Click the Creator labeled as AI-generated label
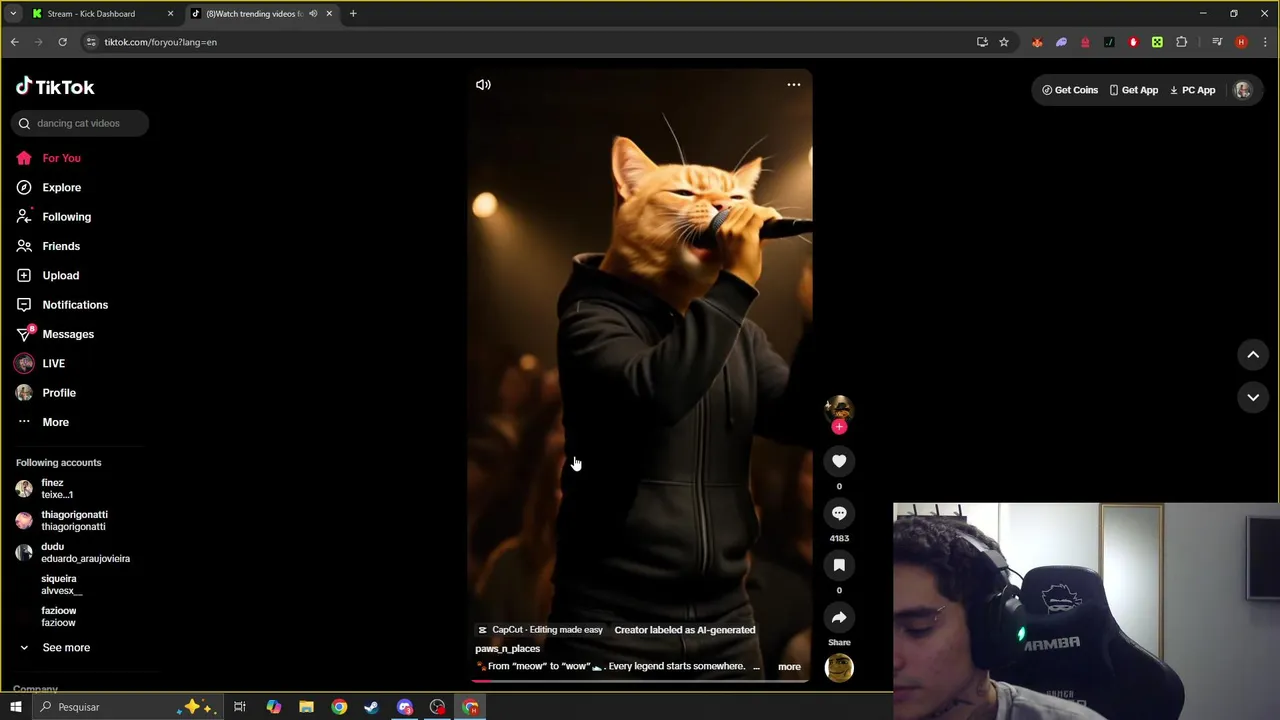This screenshot has width=1280, height=720. pyautogui.click(x=685, y=630)
